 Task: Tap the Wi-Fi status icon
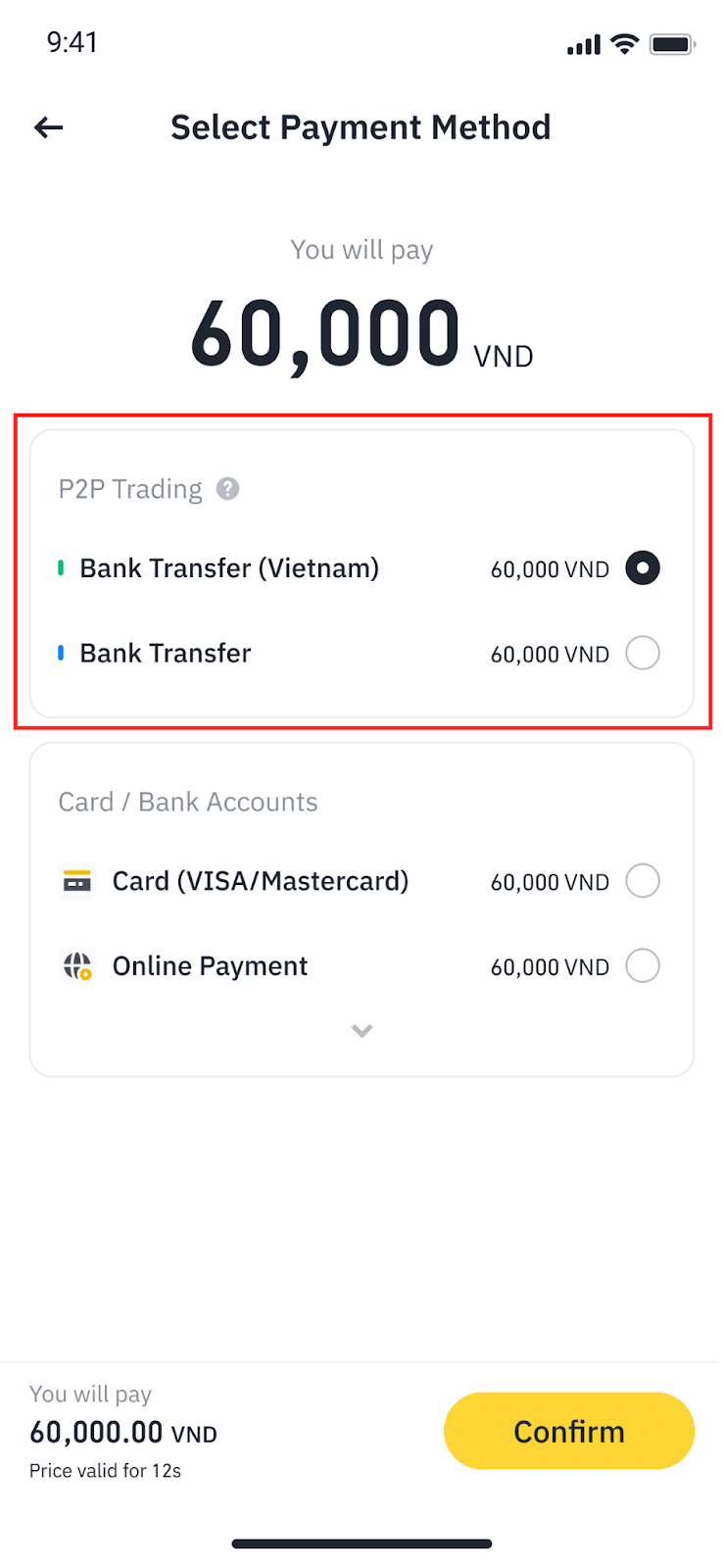coord(624,44)
